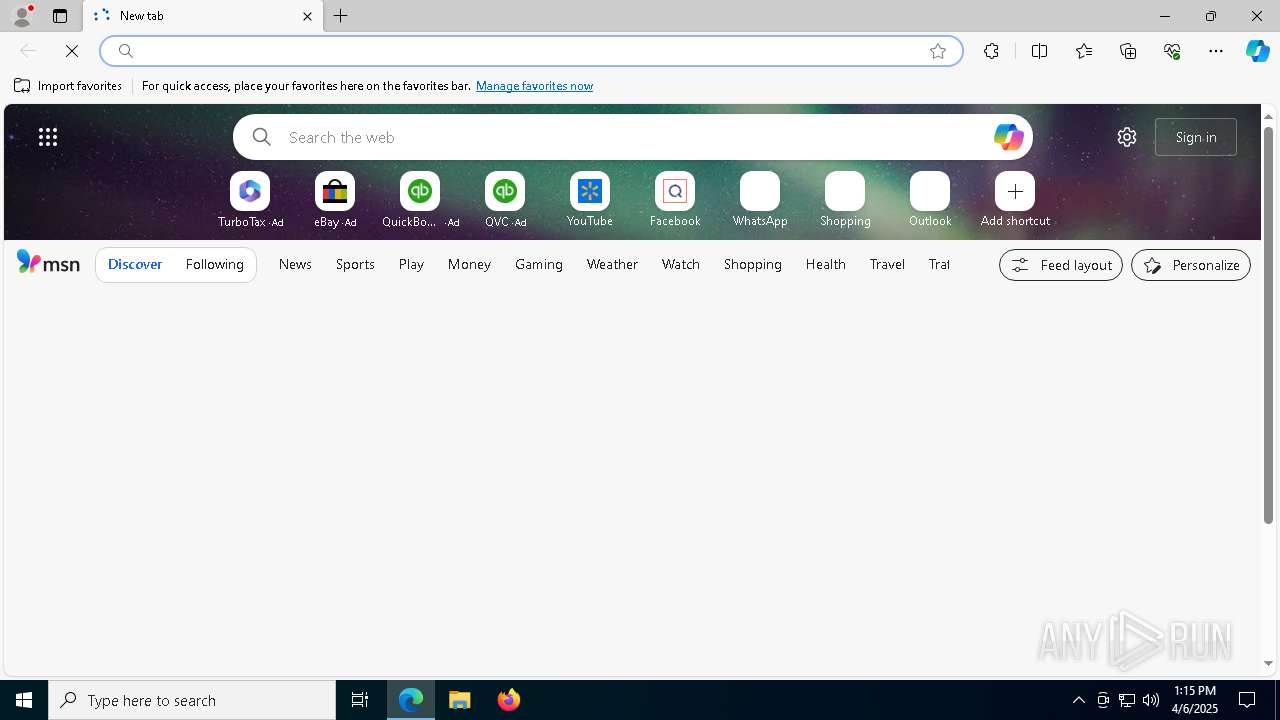Click the browser address bar
This screenshot has height=720, width=1280.
pyautogui.click(x=530, y=51)
